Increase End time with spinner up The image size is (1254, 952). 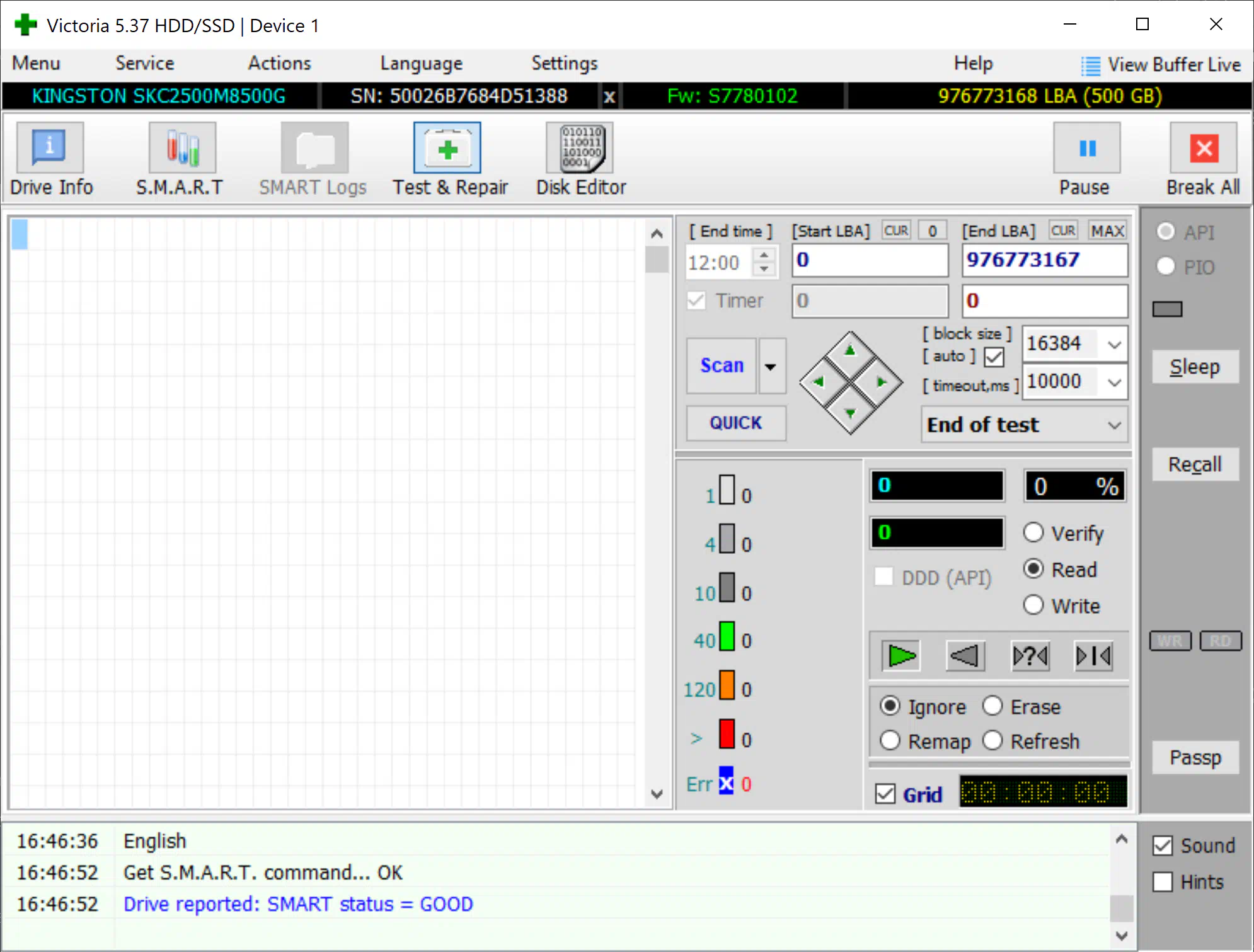pos(764,255)
